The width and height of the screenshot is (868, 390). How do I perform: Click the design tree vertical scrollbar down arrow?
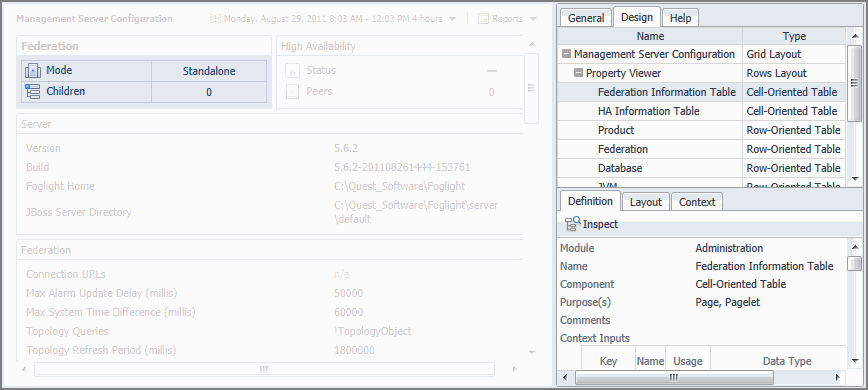click(x=854, y=178)
